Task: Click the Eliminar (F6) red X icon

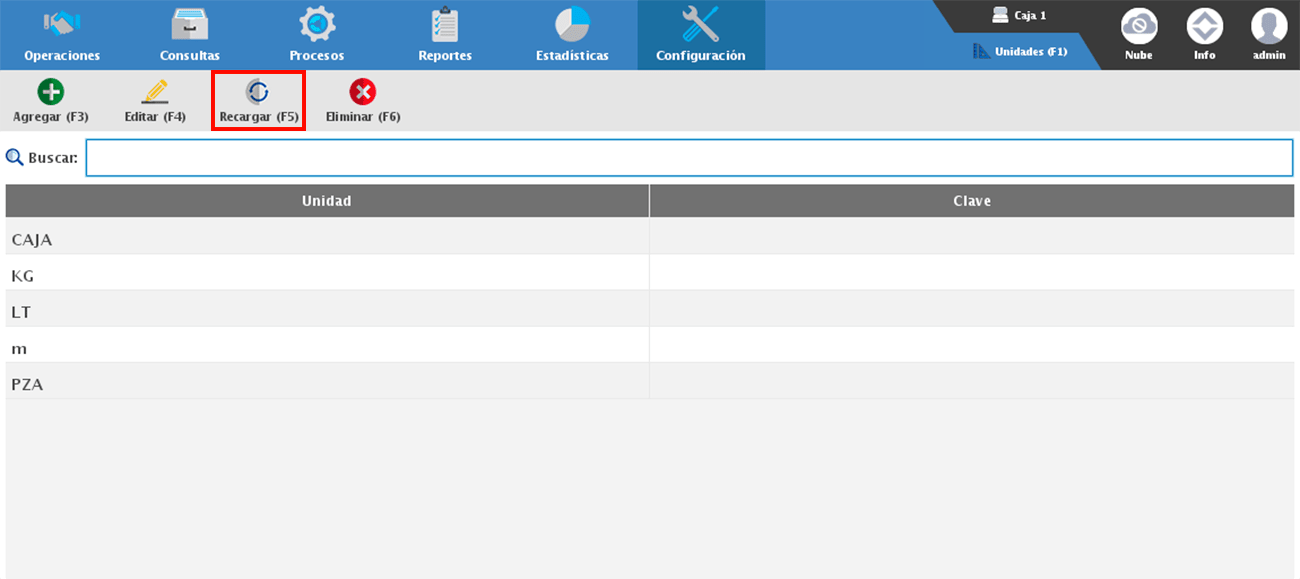Action: pos(362,93)
